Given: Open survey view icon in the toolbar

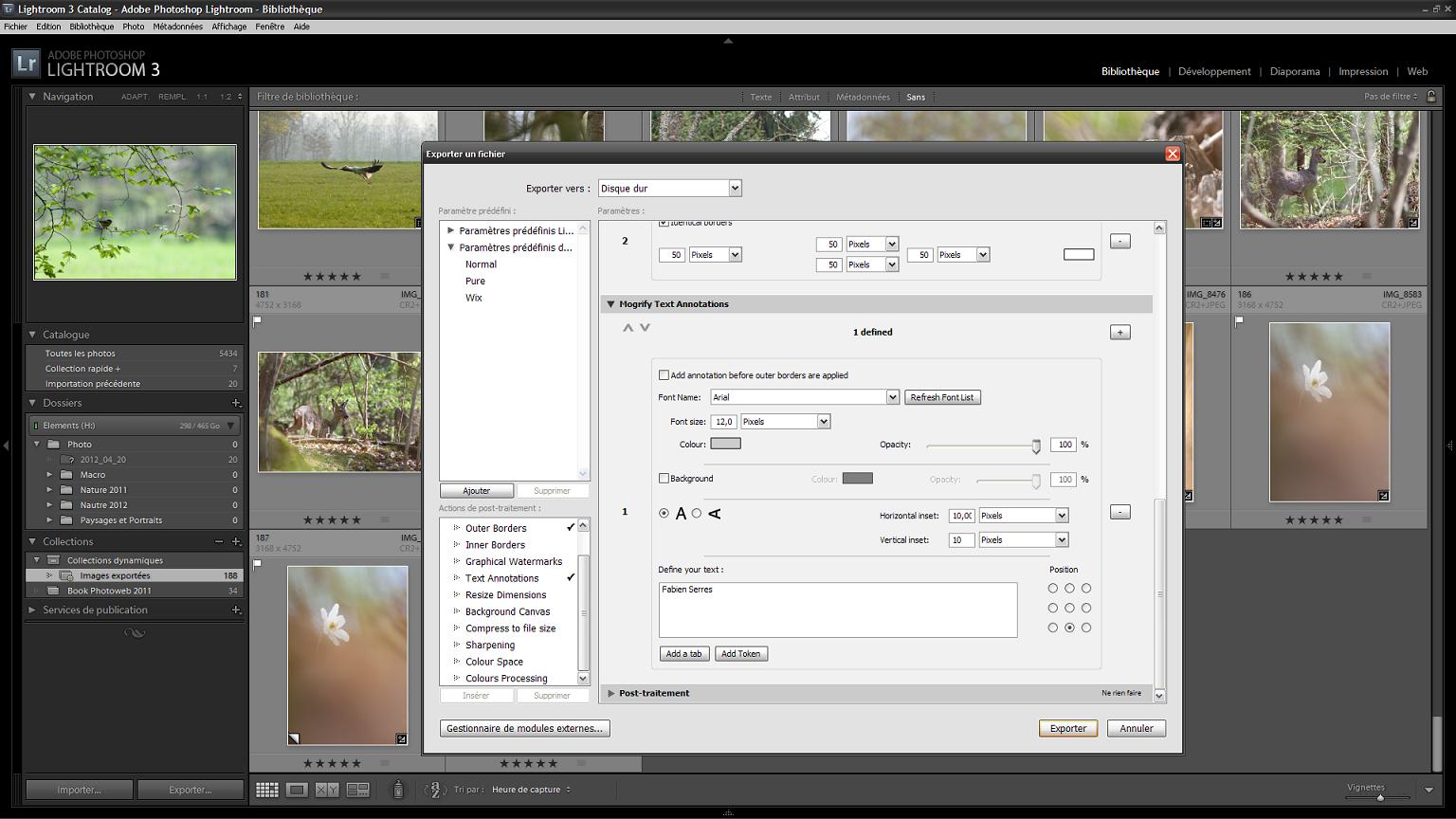Looking at the screenshot, I should (357, 790).
